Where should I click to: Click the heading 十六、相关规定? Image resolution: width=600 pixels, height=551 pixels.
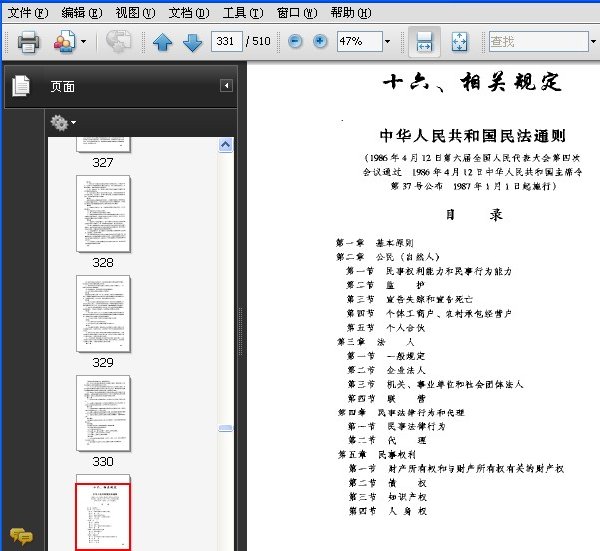click(472, 82)
